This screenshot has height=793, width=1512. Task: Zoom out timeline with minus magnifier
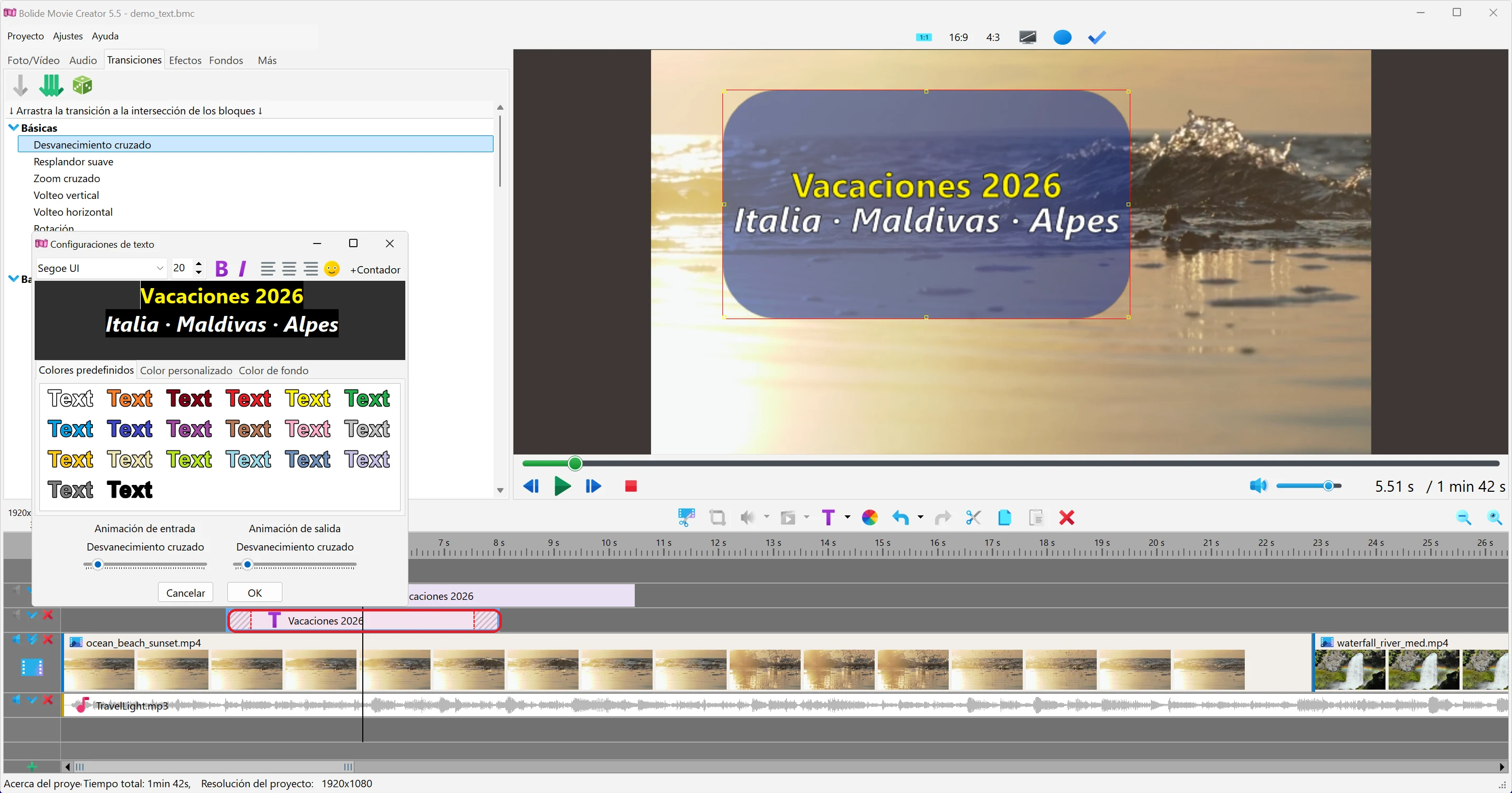pos(1463,517)
